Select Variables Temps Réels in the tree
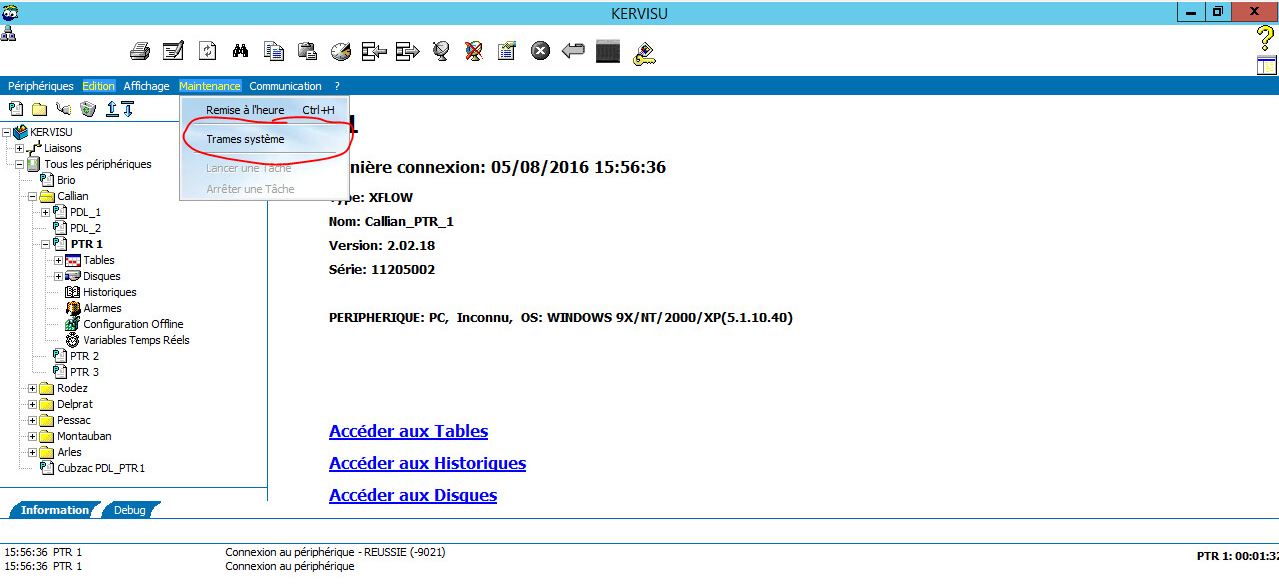Screen dimensions: 1279x584 (136, 340)
